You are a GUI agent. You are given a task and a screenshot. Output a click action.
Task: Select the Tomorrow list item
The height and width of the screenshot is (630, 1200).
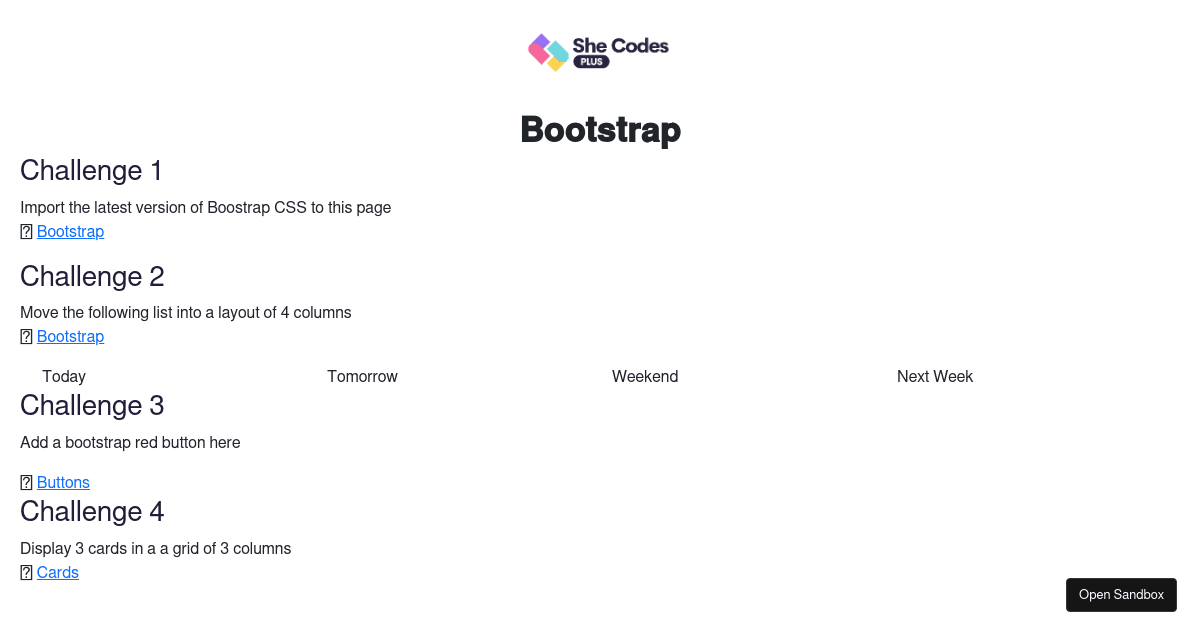pyautogui.click(x=362, y=376)
